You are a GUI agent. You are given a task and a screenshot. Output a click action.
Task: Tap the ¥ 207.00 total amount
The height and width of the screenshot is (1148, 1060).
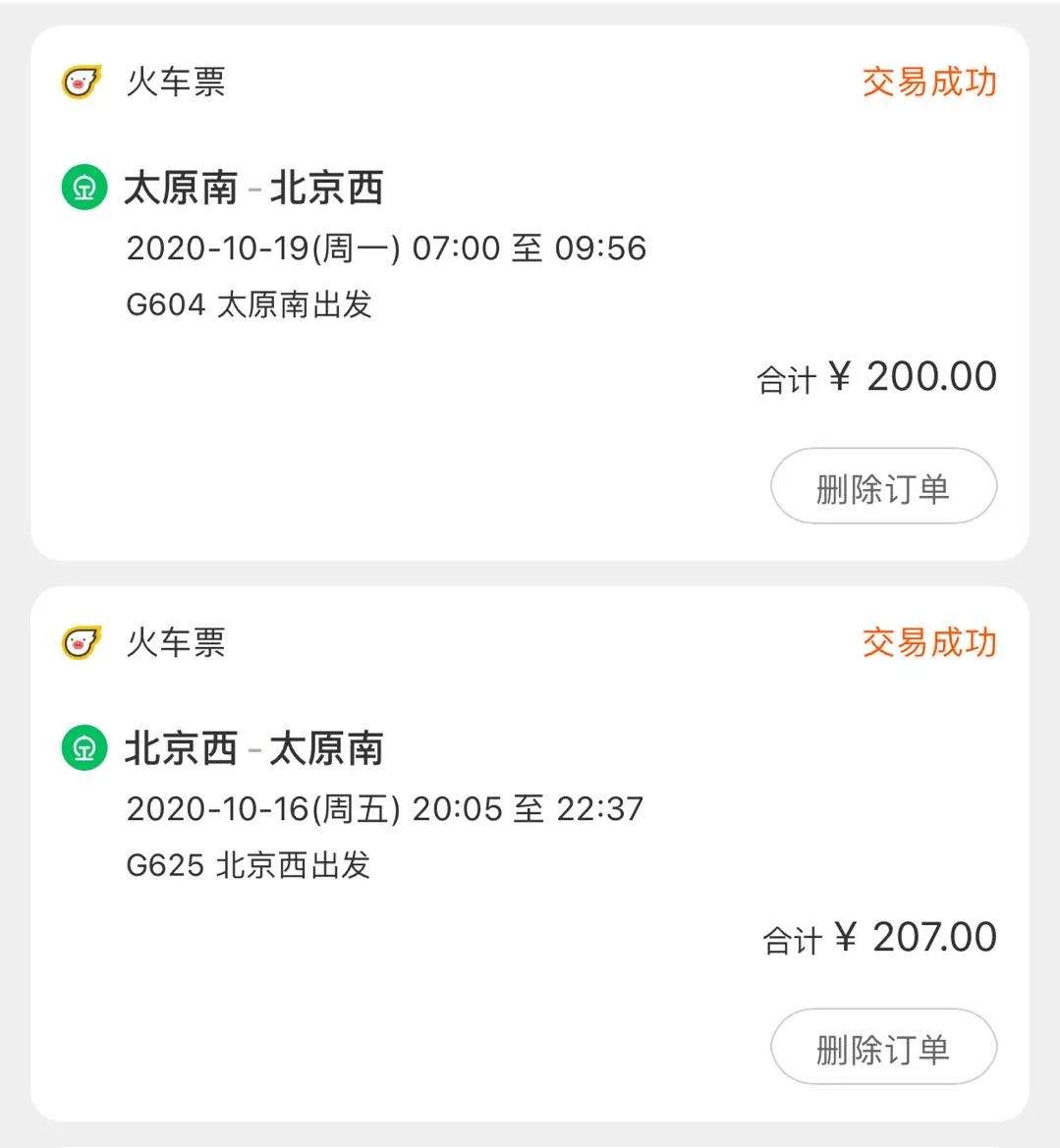pos(916,938)
